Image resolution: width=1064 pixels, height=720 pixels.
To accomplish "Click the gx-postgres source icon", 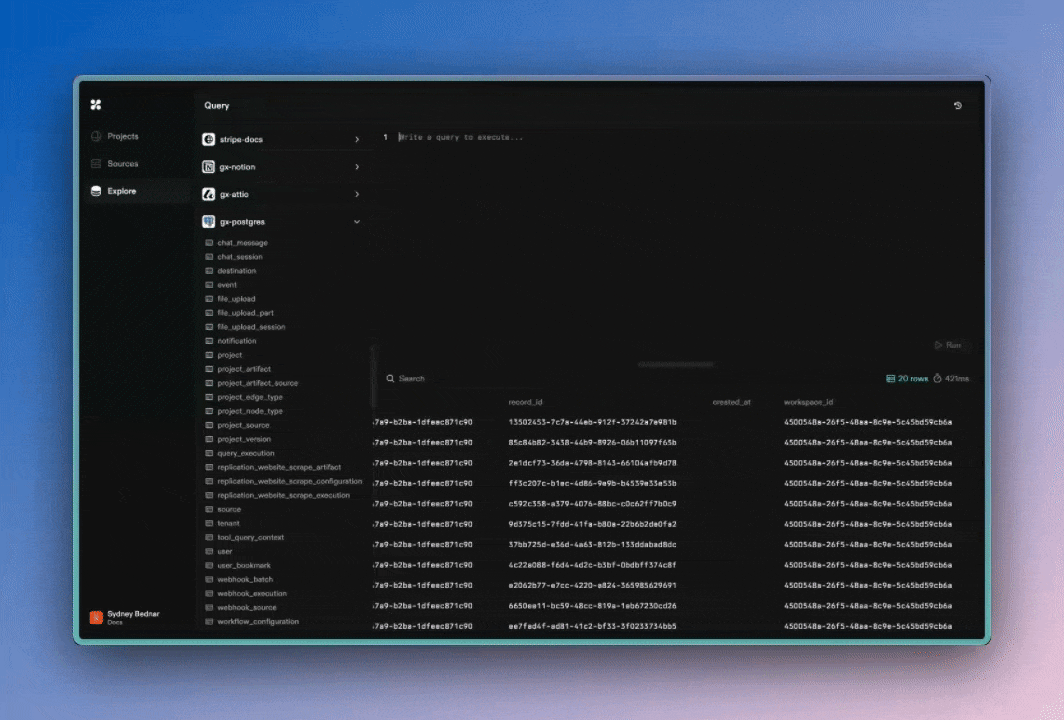I will pyautogui.click(x=208, y=222).
